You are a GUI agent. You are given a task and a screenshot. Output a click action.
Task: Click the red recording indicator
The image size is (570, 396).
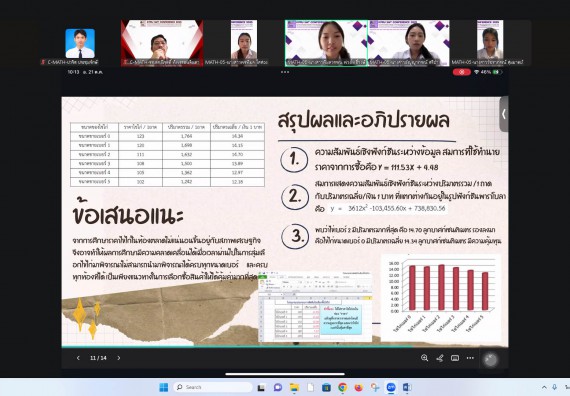point(462,72)
